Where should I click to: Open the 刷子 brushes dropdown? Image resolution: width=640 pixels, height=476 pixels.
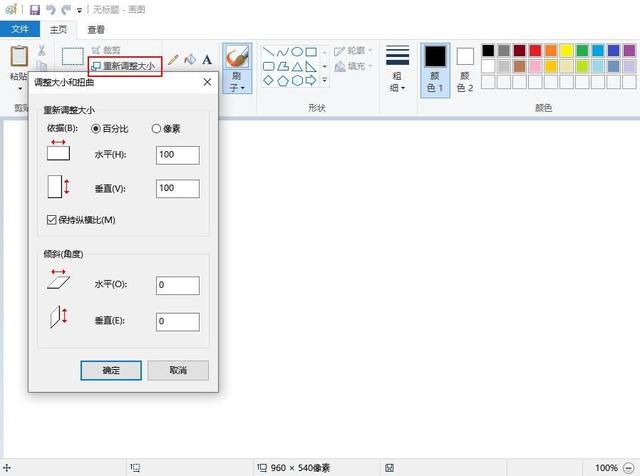[x=237, y=82]
